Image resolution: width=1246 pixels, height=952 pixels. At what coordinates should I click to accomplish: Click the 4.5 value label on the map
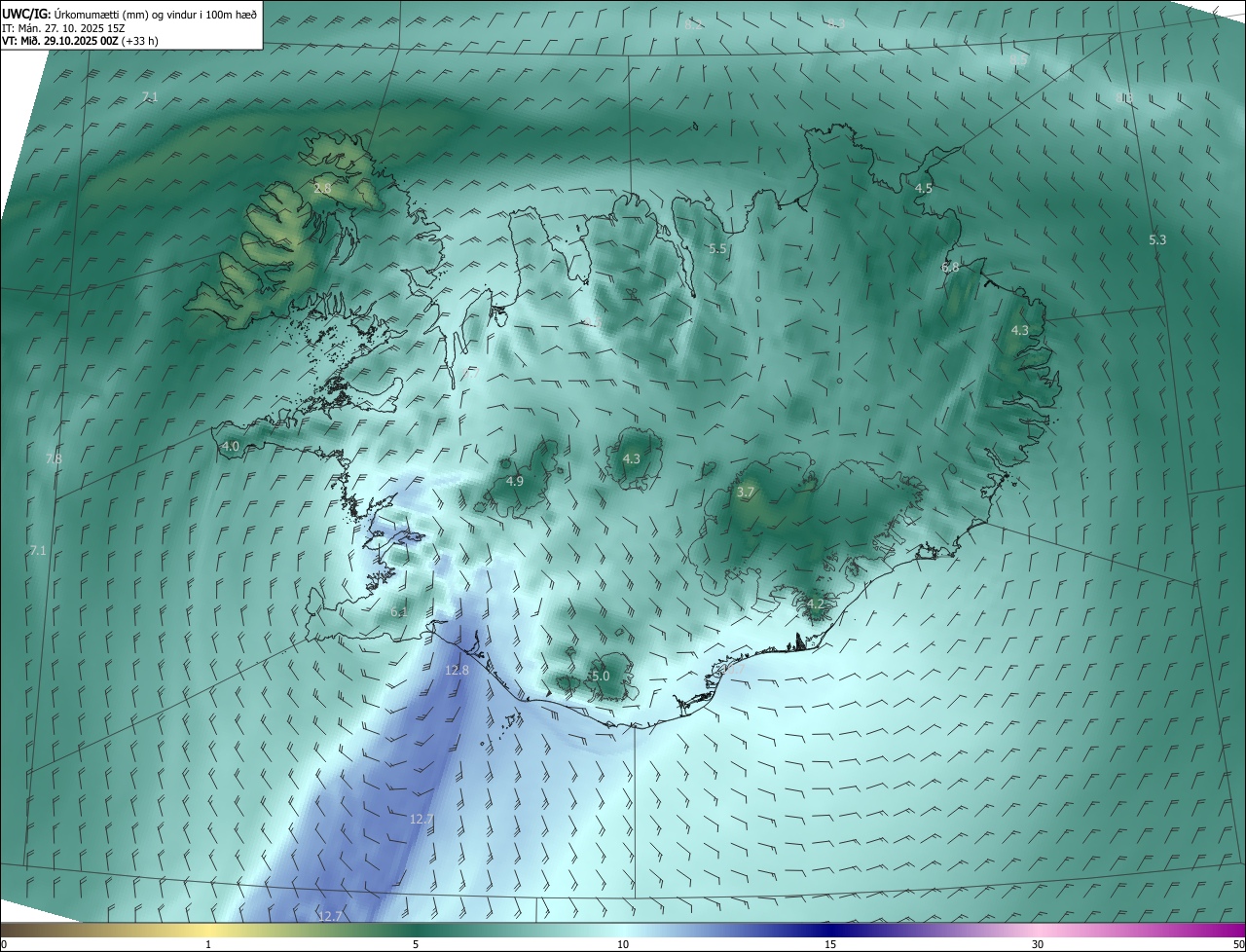pyautogui.click(x=924, y=188)
